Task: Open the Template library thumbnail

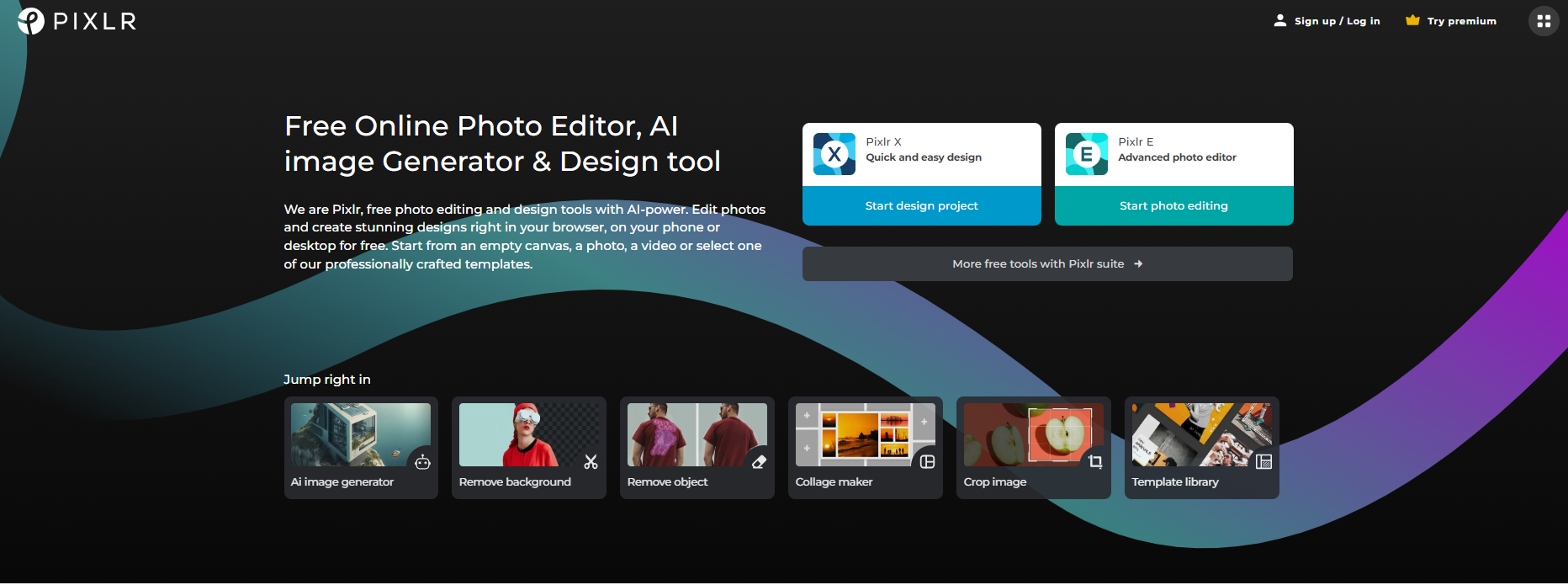Action: [x=1202, y=434]
